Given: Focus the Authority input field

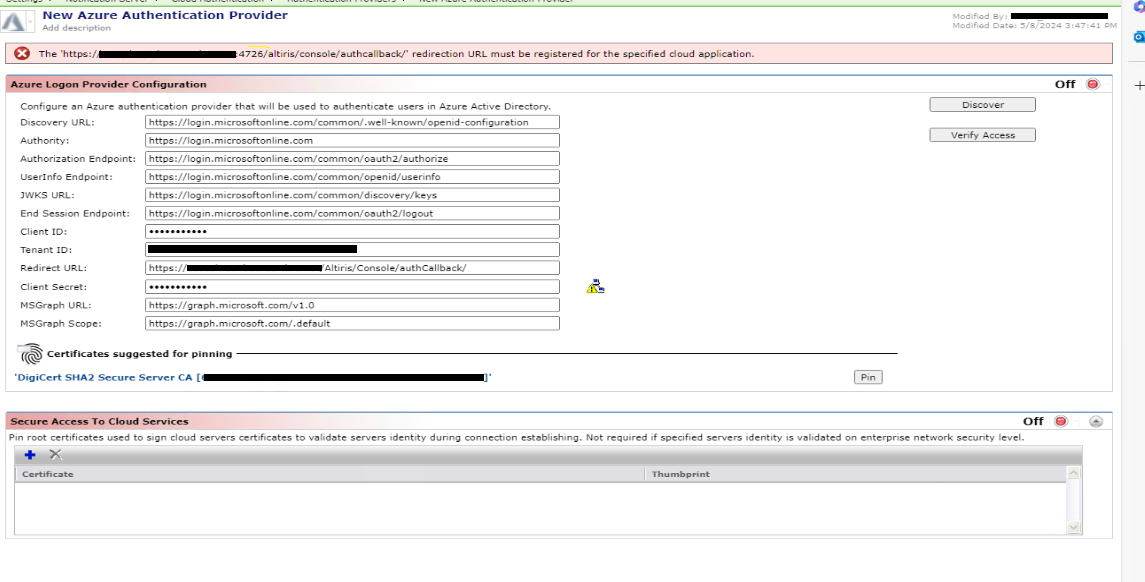Looking at the screenshot, I should click(x=352, y=140).
